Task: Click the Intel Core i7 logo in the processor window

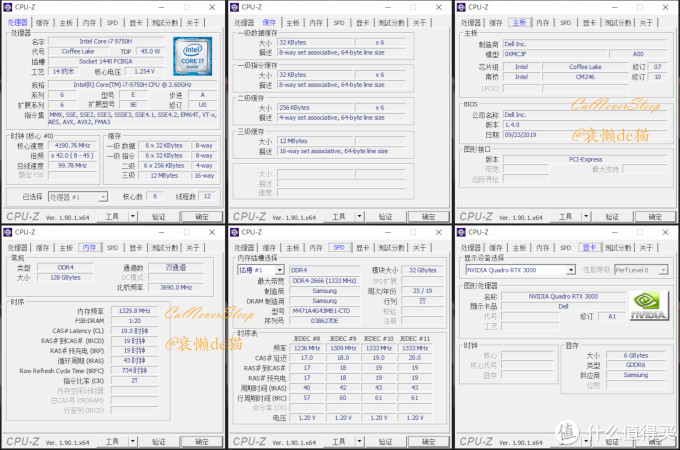Action: click(x=193, y=56)
